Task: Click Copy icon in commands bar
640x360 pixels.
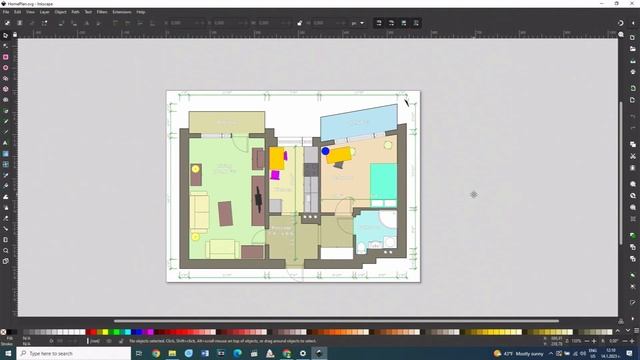Action: [633, 144]
